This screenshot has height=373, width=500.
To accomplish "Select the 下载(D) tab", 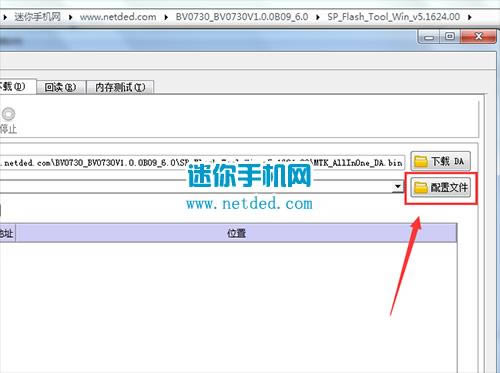I will point(17,87).
